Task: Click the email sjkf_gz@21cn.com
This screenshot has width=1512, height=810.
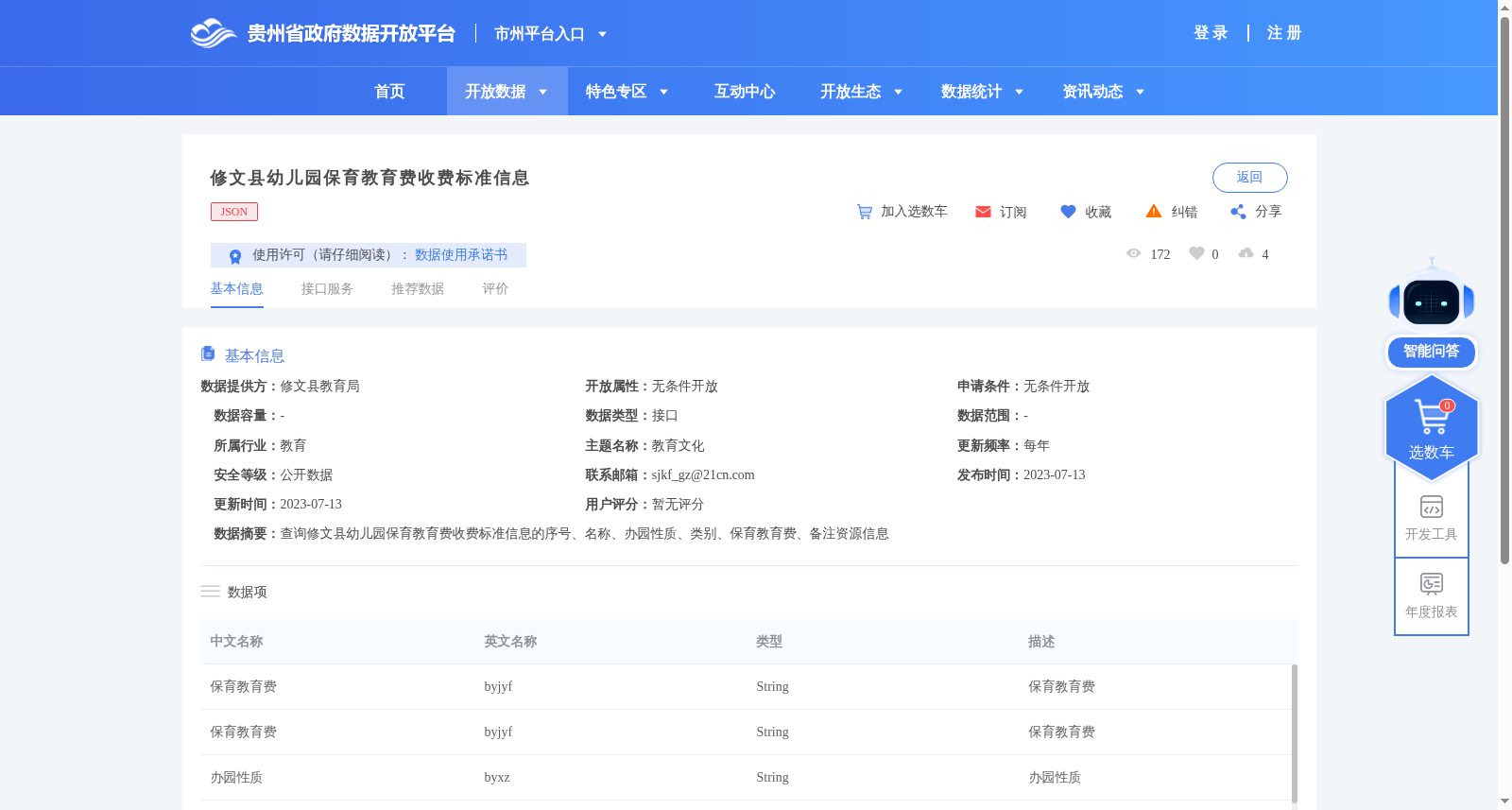Action: [x=703, y=475]
